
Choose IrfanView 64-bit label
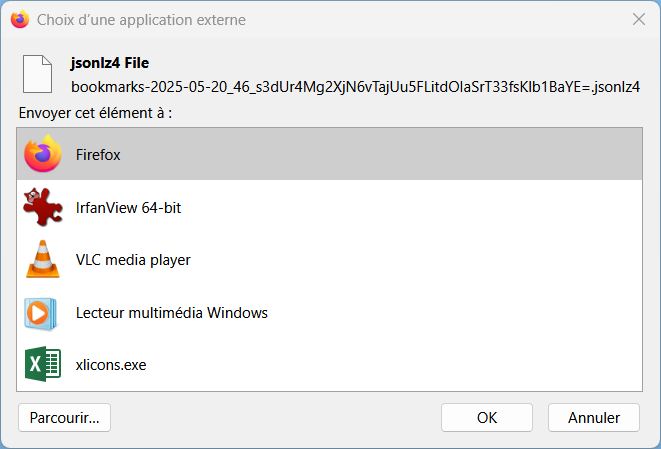click(128, 207)
